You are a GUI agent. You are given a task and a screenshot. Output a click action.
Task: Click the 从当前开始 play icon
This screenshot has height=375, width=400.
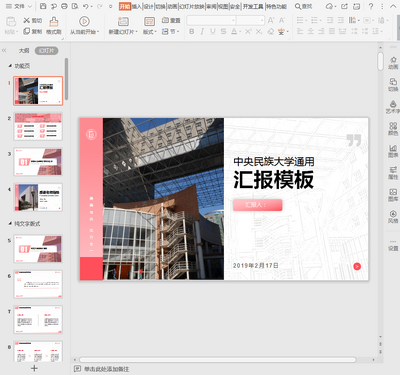click(84, 21)
